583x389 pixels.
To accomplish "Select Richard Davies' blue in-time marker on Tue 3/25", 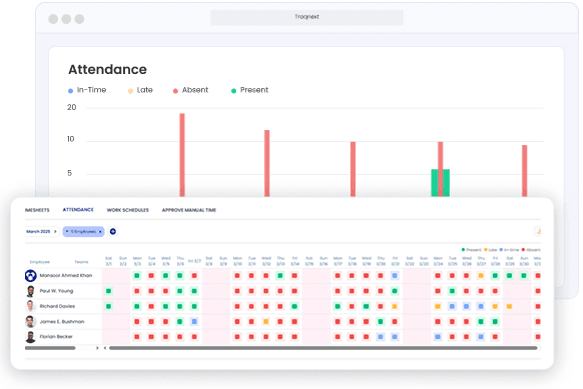I will pos(452,306).
